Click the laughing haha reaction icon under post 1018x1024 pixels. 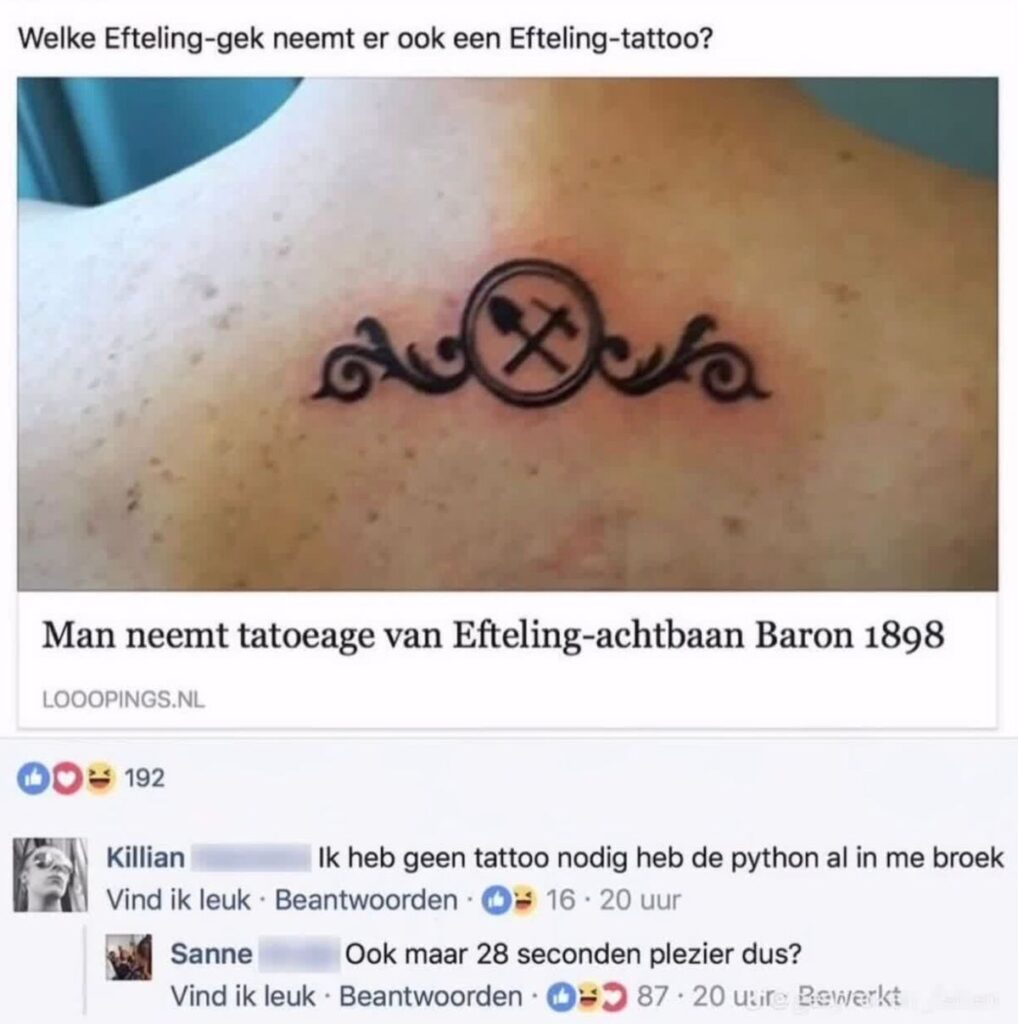coord(99,778)
